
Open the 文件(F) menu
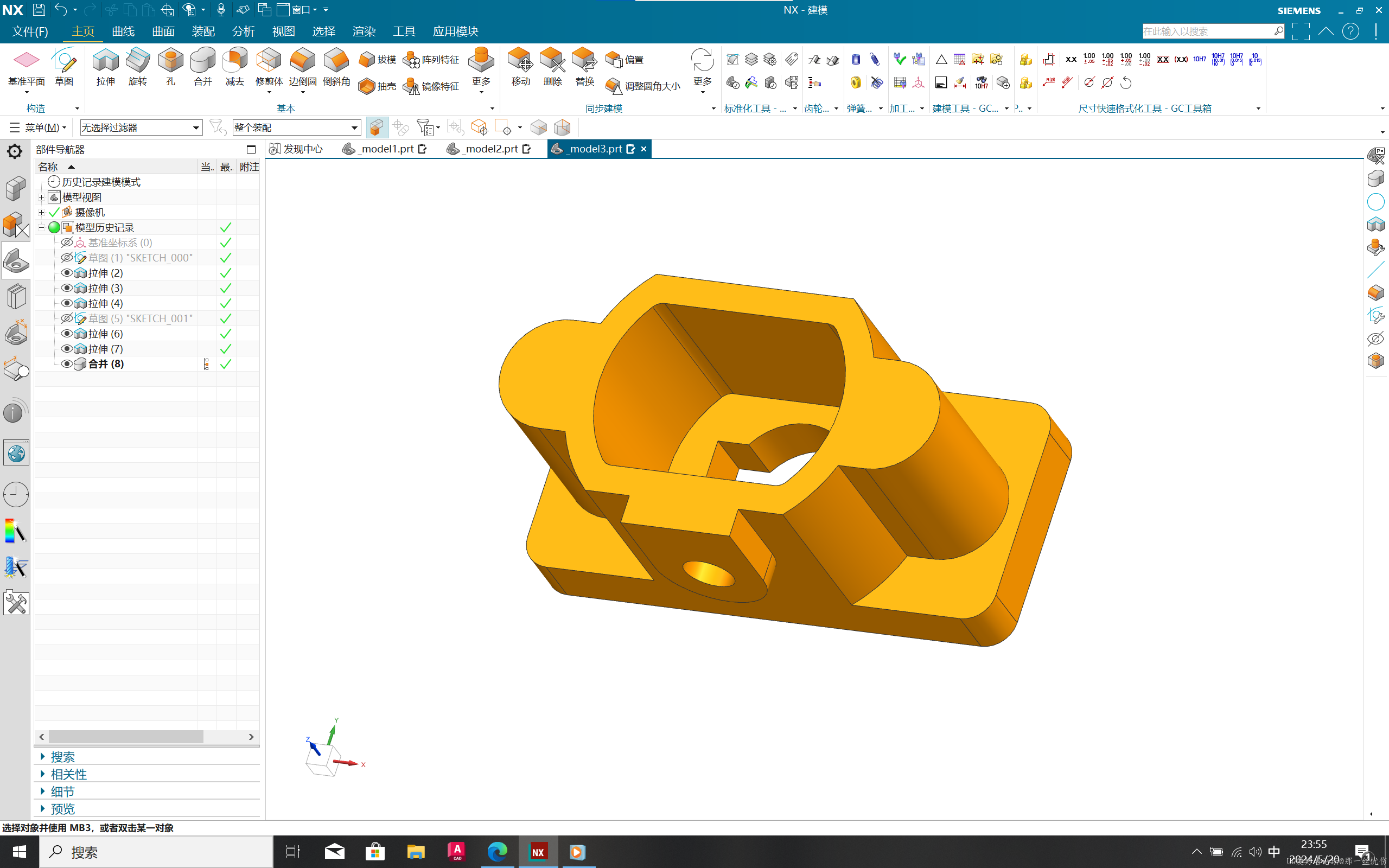point(30,31)
